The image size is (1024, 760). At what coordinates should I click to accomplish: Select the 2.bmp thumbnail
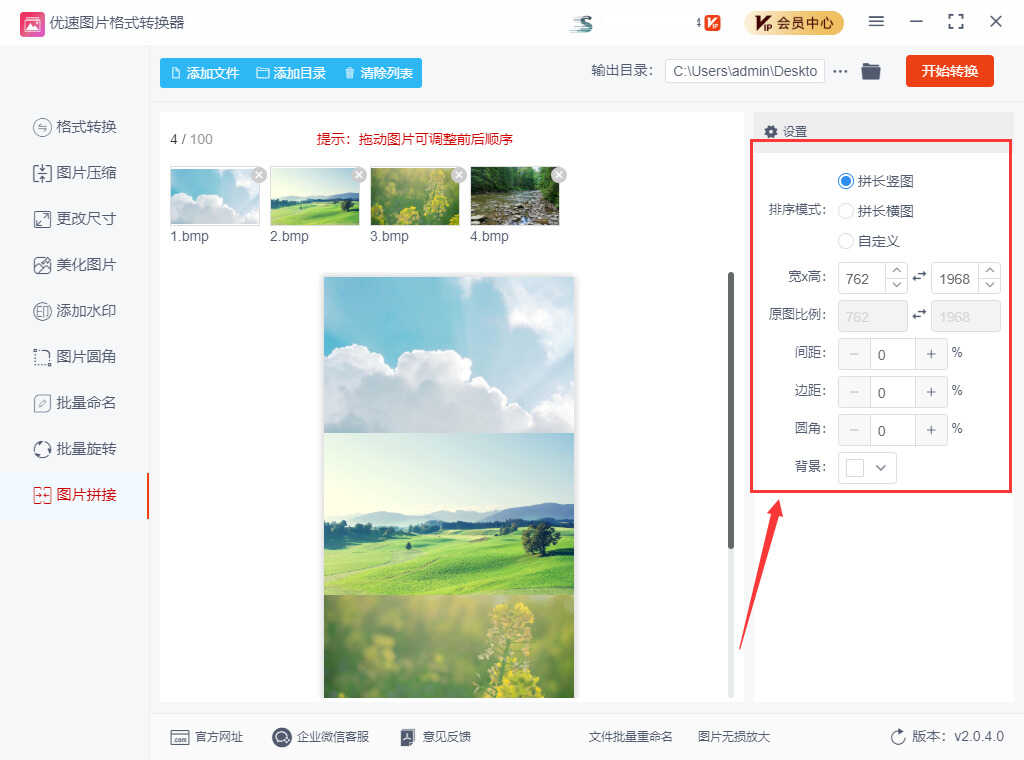pos(315,196)
